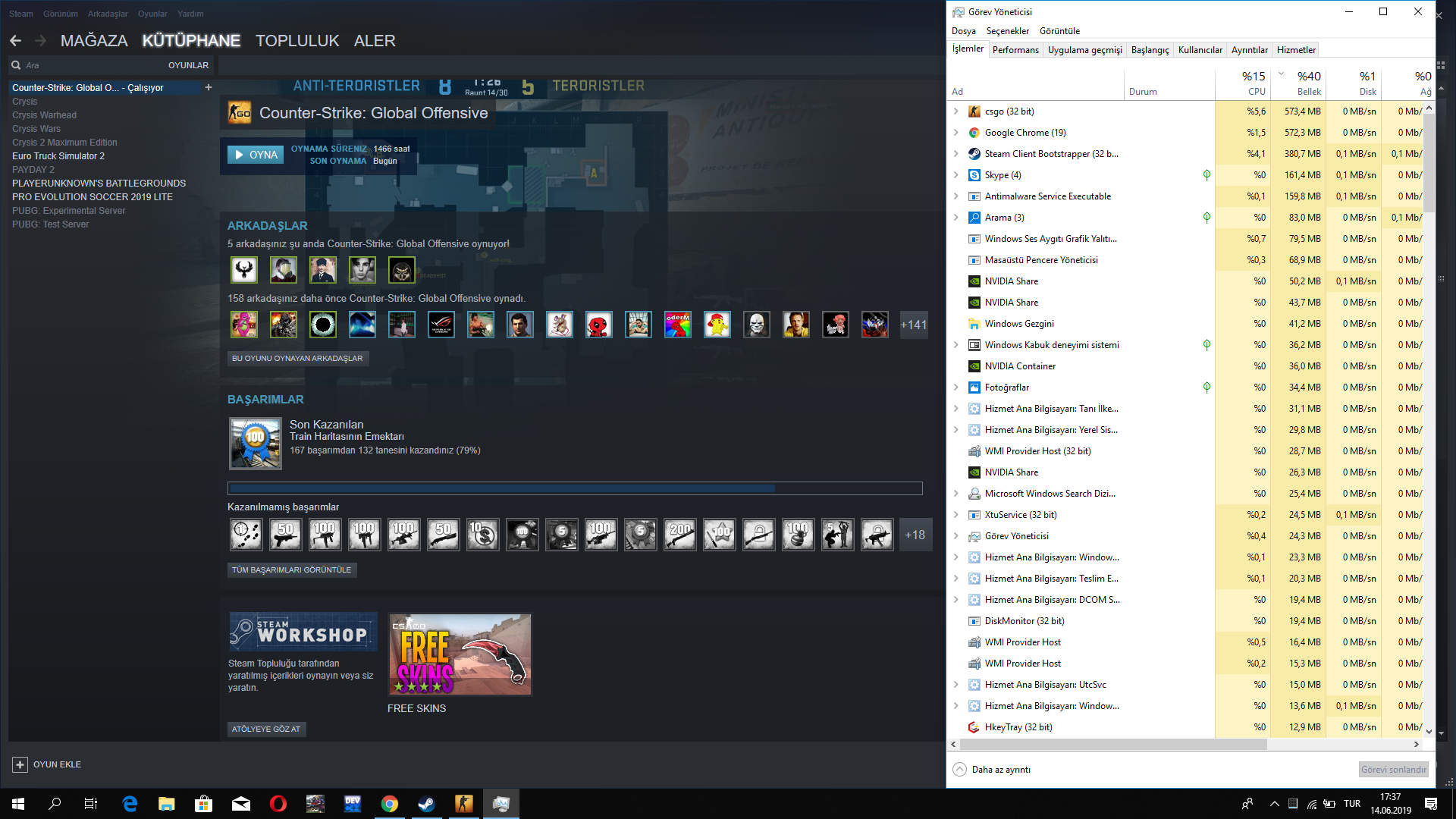Switch to the Uygulama geçmişi tab
This screenshot has width=1456, height=819.
(x=1084, y=50)
